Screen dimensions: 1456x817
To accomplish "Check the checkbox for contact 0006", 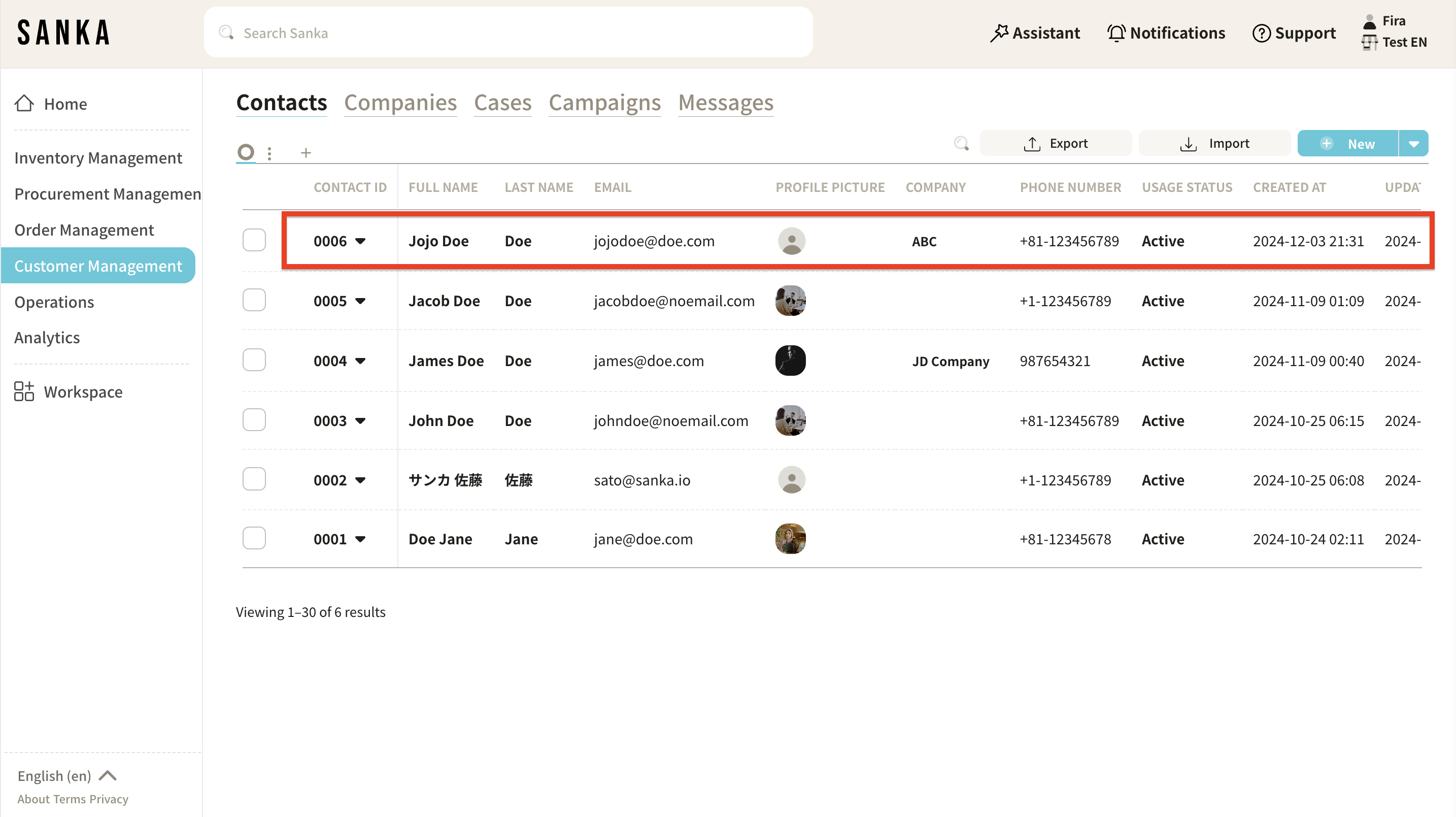I will pyautogui.click(x=254, y=240).
